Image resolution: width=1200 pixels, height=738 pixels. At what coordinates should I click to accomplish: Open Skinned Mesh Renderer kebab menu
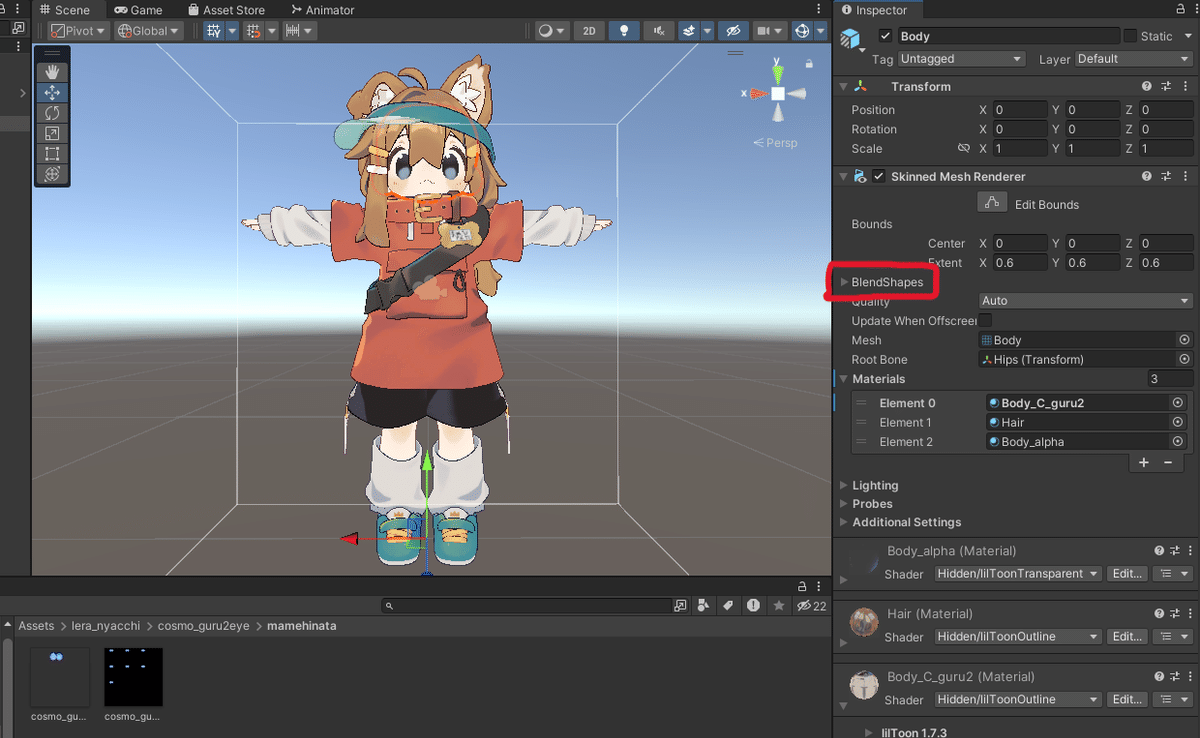(1186, 177)
